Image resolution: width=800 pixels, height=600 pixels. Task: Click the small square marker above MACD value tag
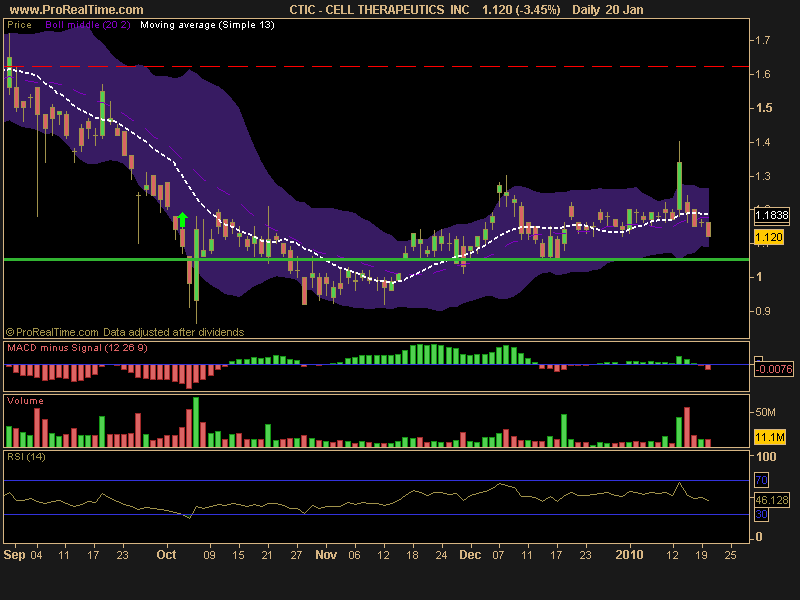pos(758,360)
